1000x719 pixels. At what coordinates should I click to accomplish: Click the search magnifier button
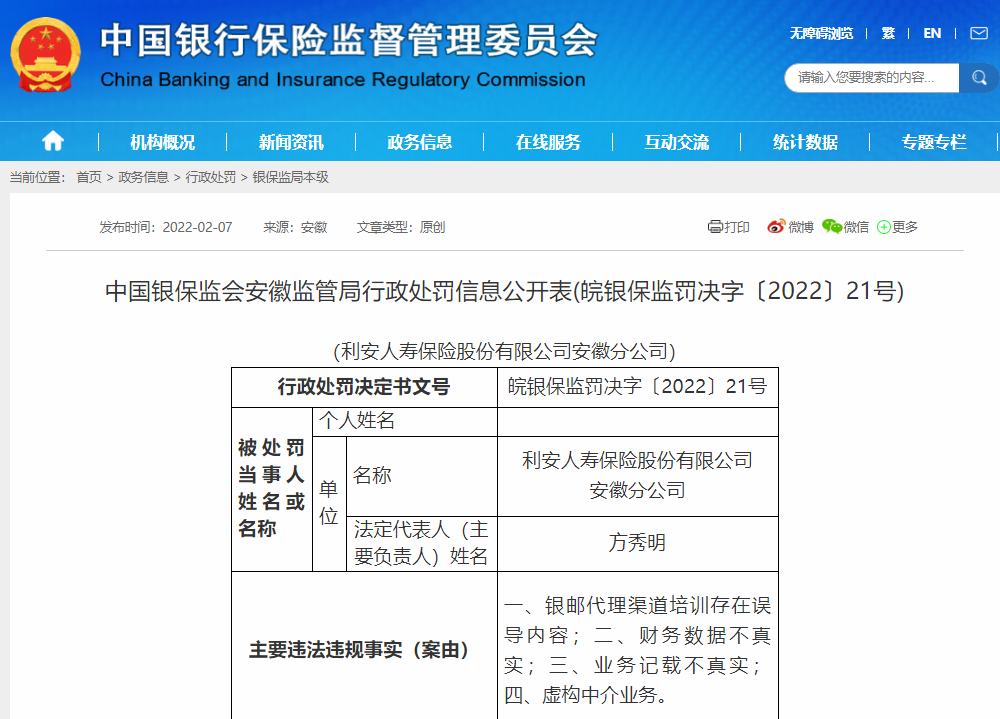979,78
